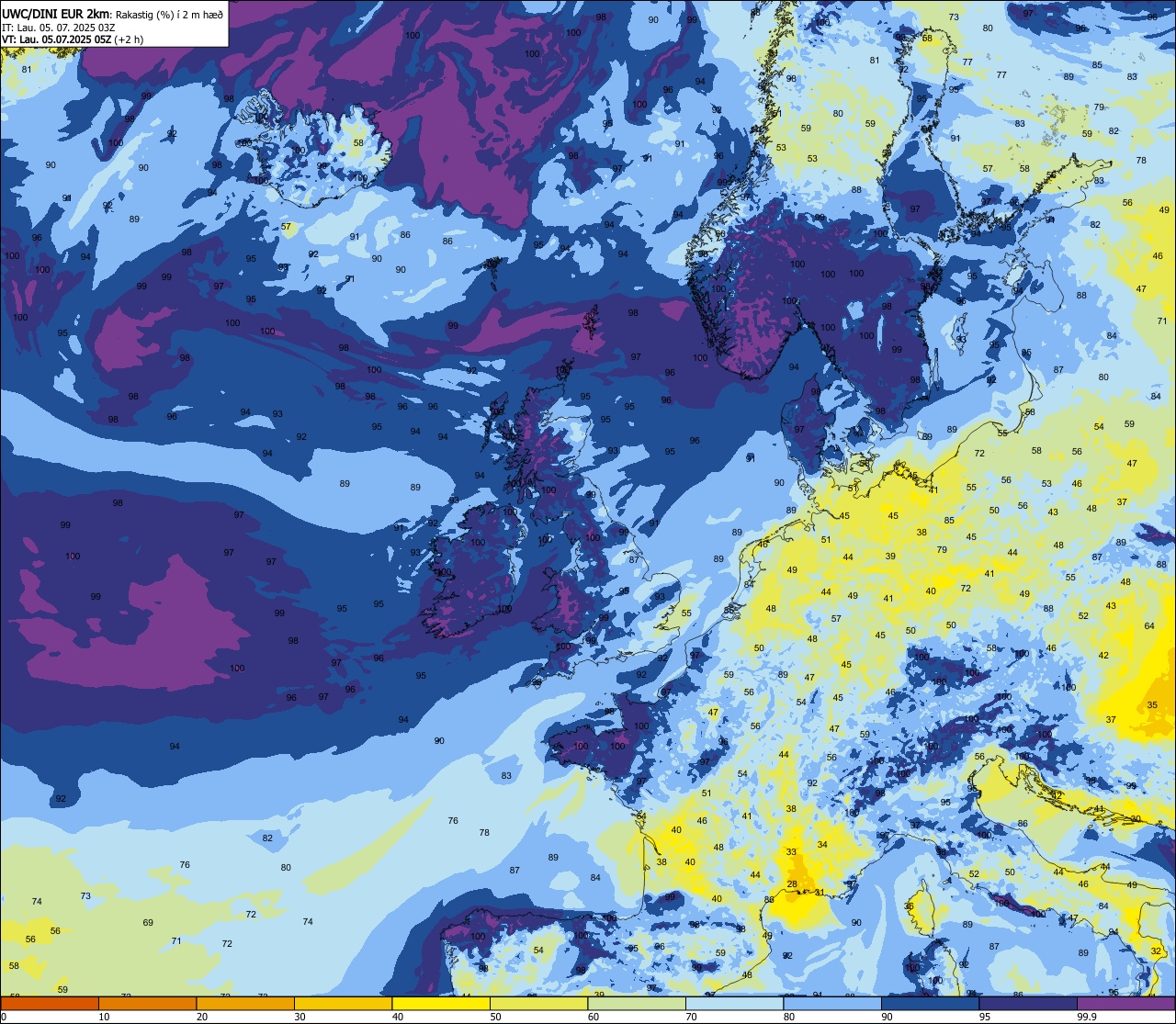Click the '99.9' legend scale label

click(1088, 1017)
